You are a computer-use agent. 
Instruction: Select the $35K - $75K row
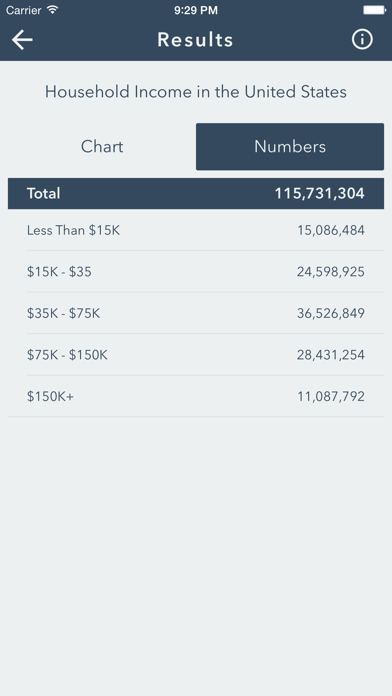tap(196, 313)
